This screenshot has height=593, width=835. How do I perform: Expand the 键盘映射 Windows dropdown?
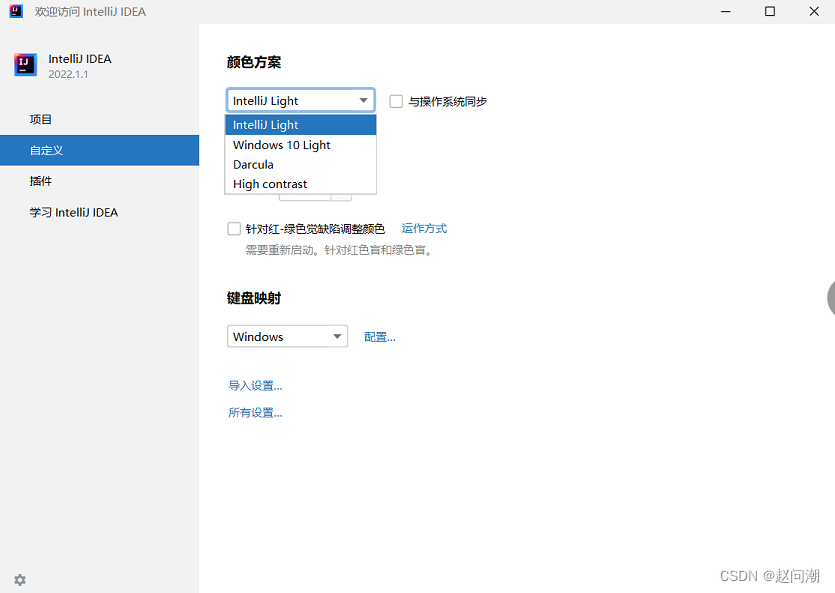[287, 337]
